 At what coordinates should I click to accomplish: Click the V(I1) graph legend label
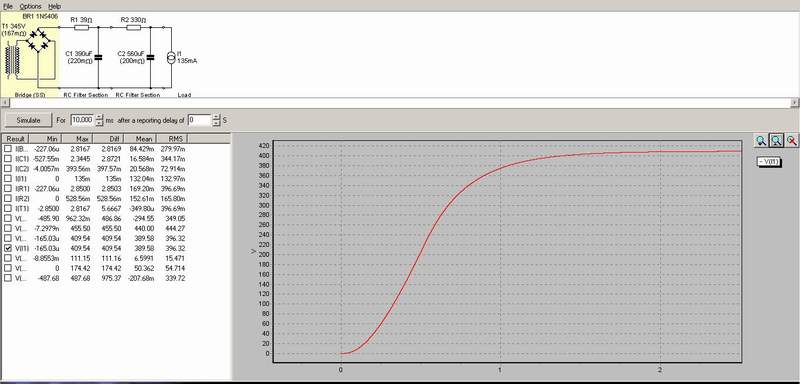[768, 162]
